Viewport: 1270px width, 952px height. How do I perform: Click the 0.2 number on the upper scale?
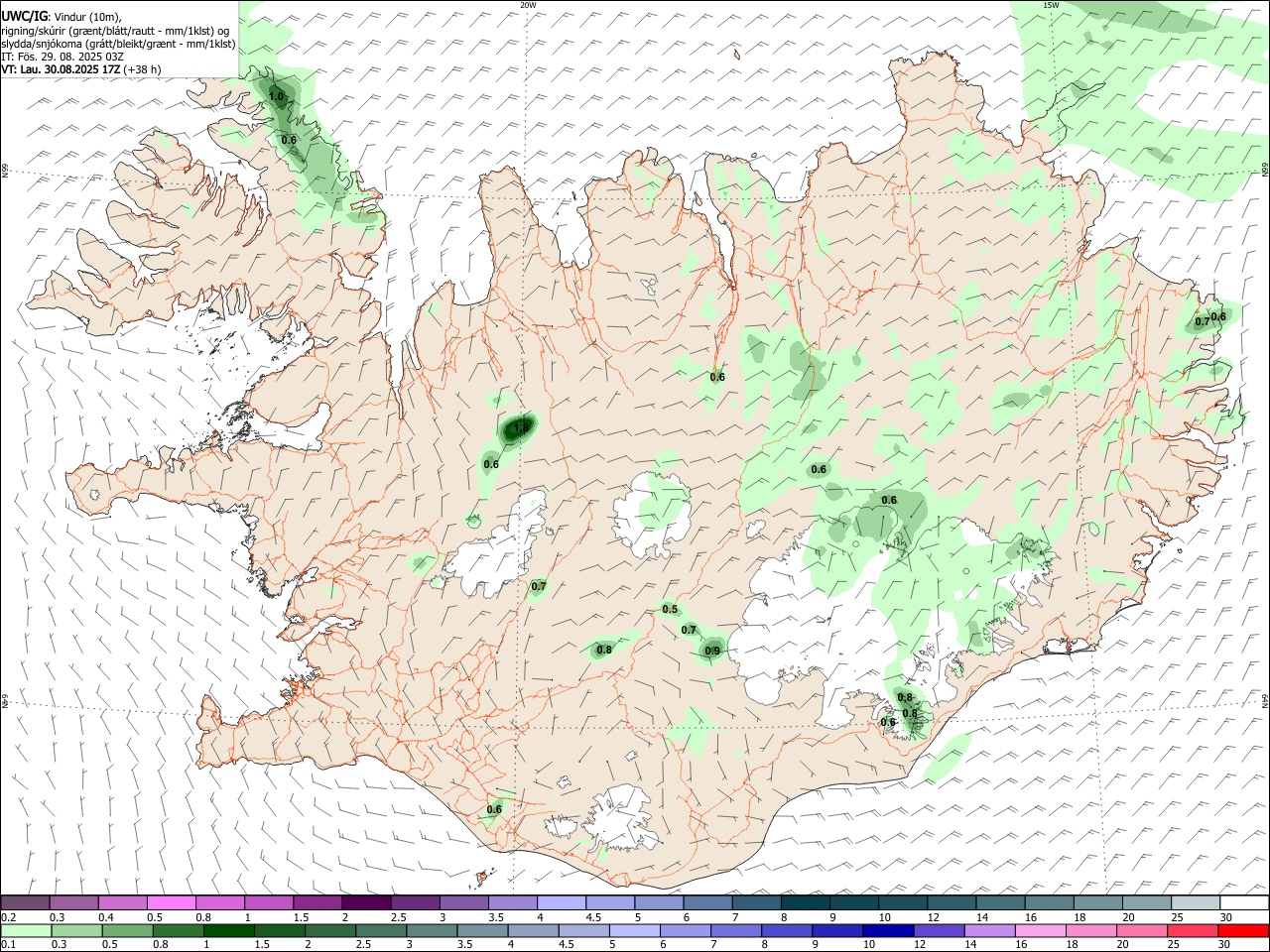pos(8,917)
